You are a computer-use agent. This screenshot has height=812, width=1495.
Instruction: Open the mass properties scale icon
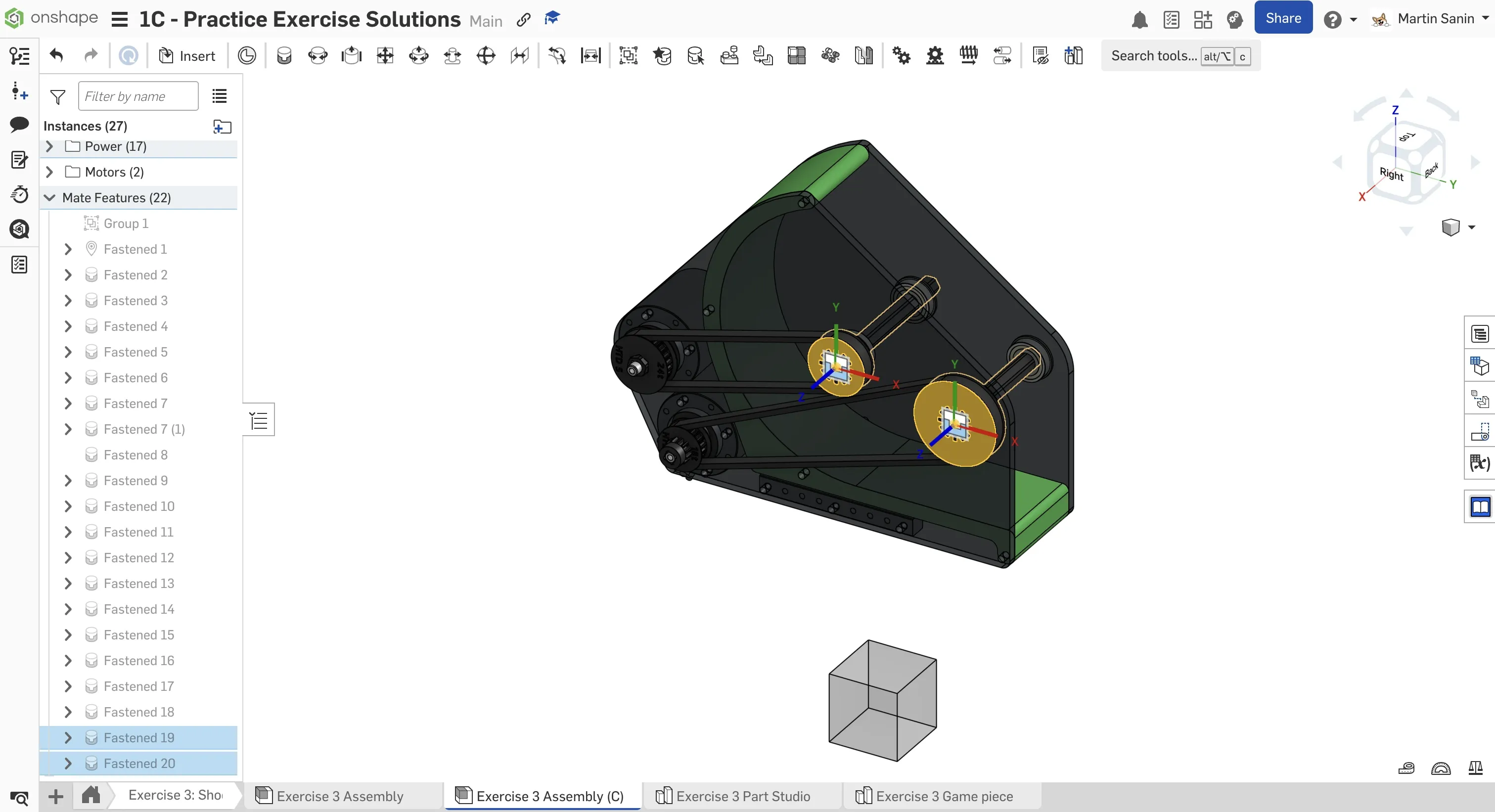tap(1475, 768)
